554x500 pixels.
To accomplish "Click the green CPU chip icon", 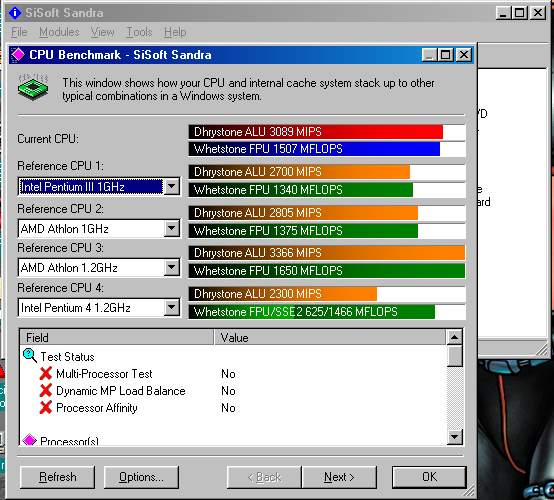I will tap(33, 87).
